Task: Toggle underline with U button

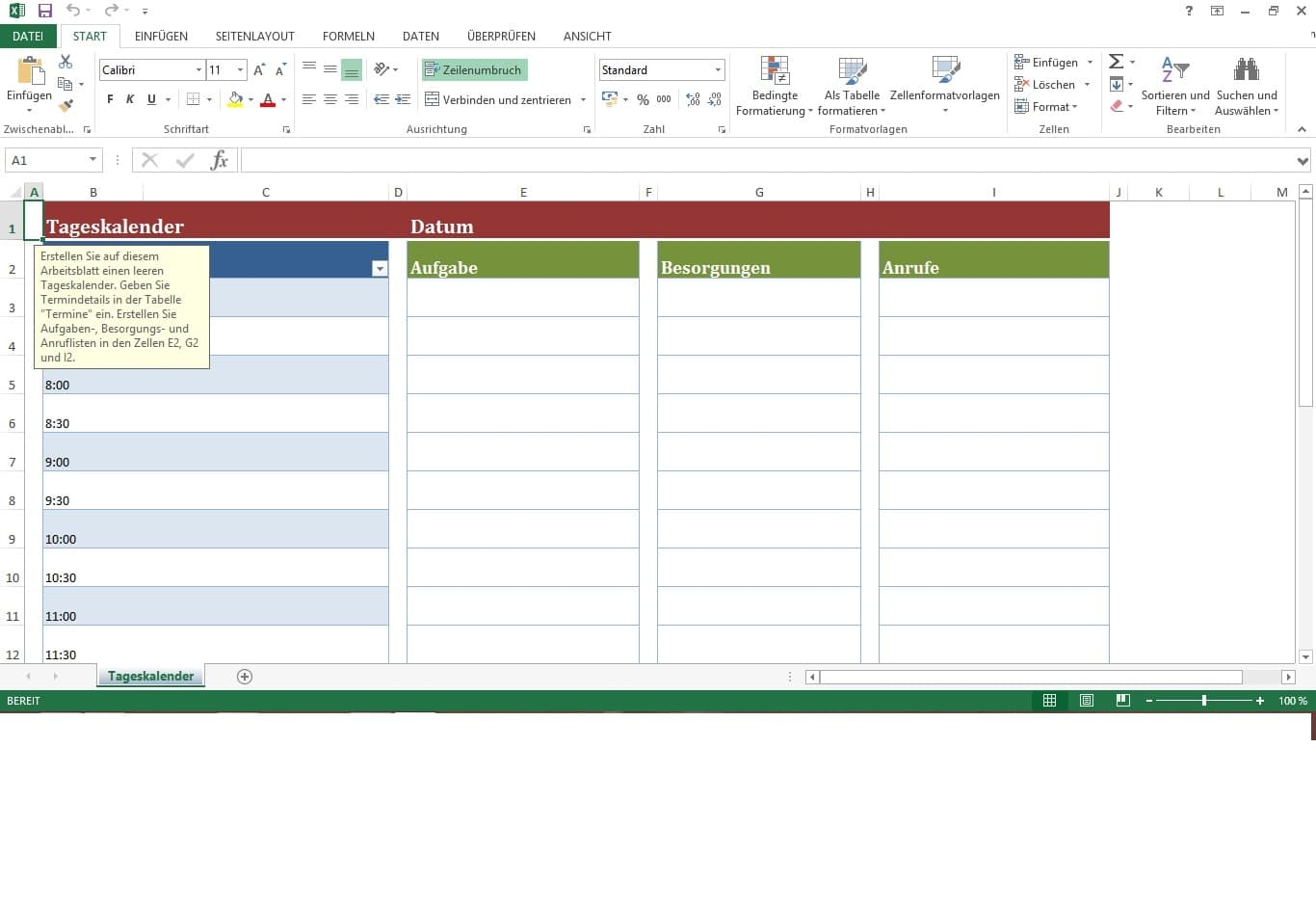Action: click(151, 99)
